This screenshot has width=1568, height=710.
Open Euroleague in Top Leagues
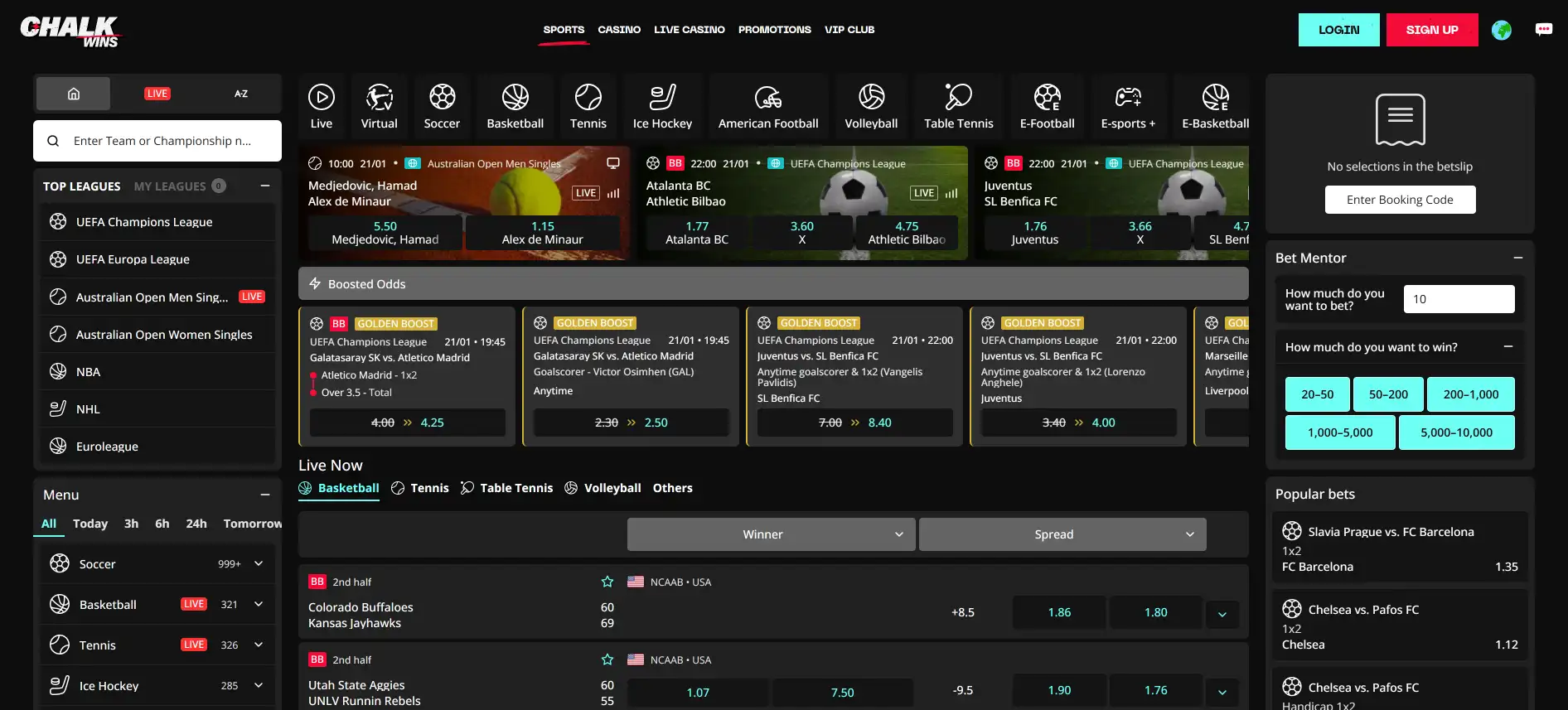click(x=157, y=447)
